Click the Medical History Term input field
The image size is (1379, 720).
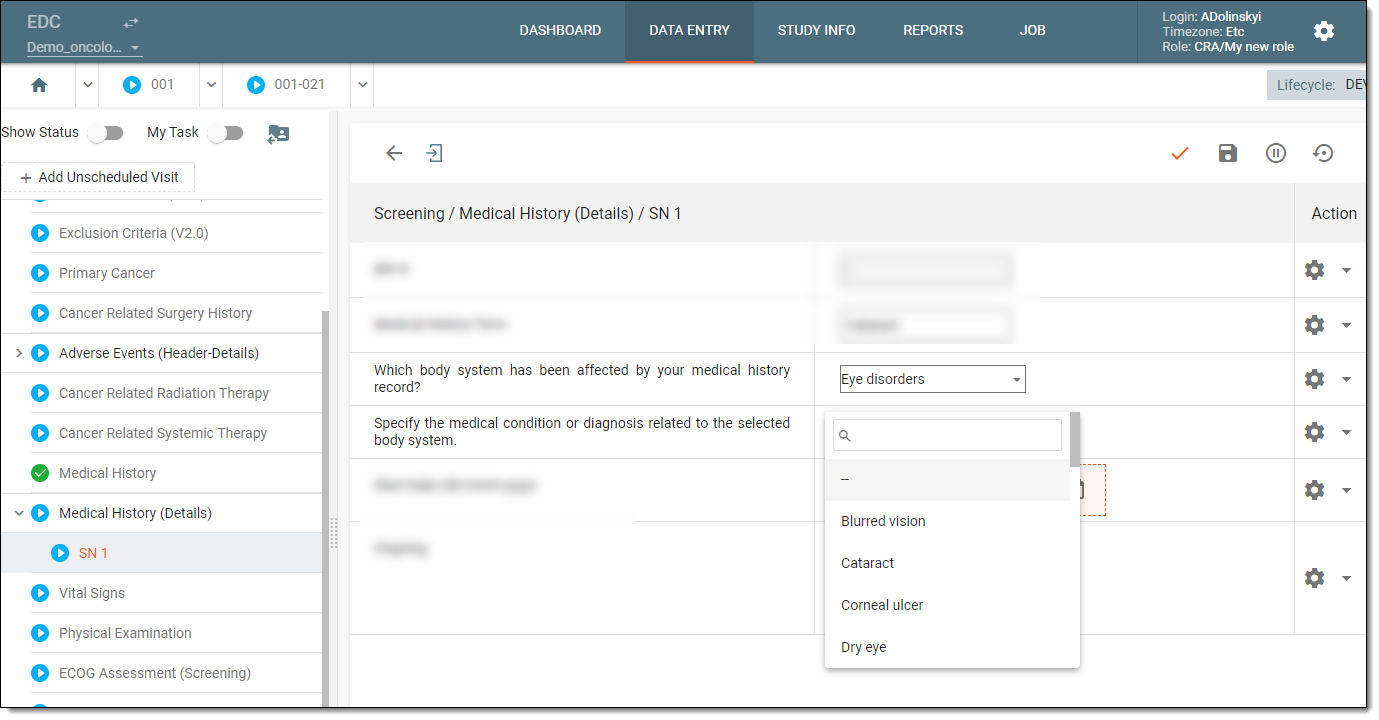(x=924, y=325)
